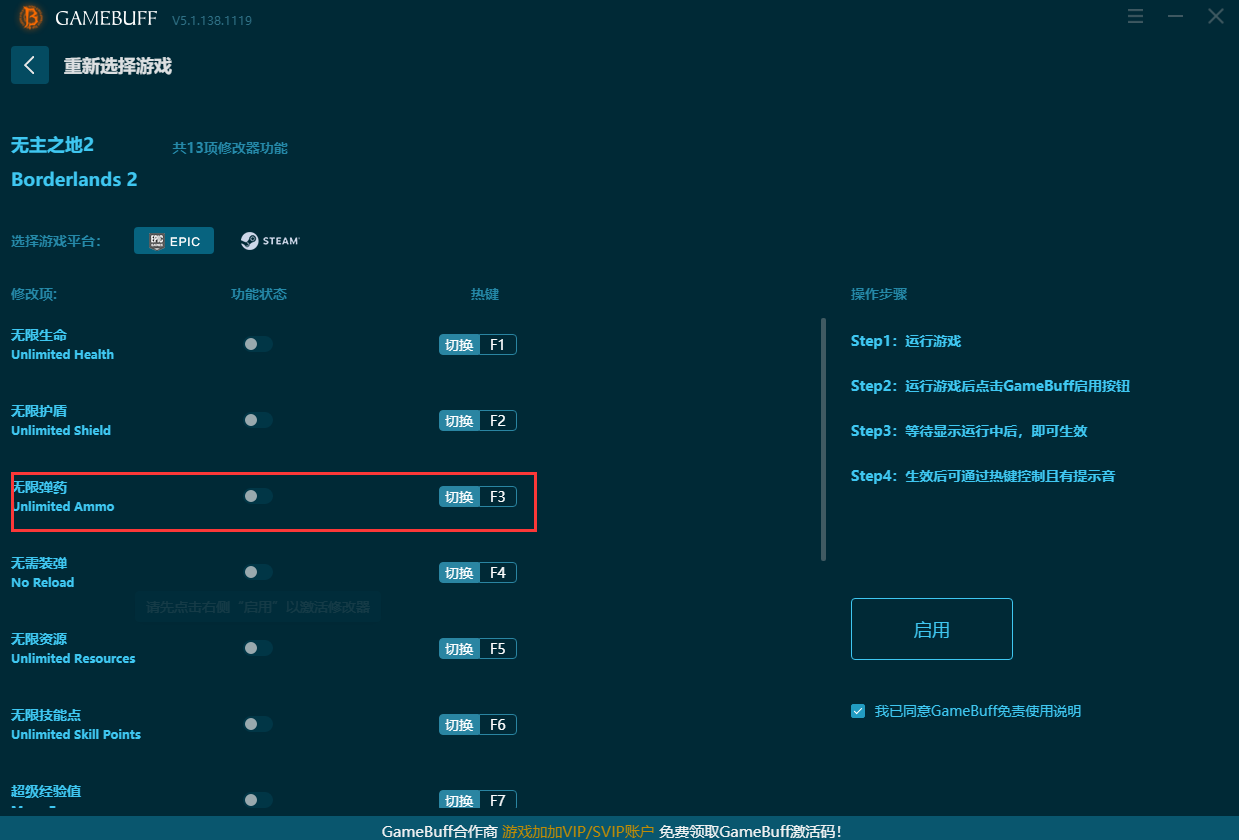Click the Unlimited Health label
This screenshot has width=1239, height=840.
[62, 355]
